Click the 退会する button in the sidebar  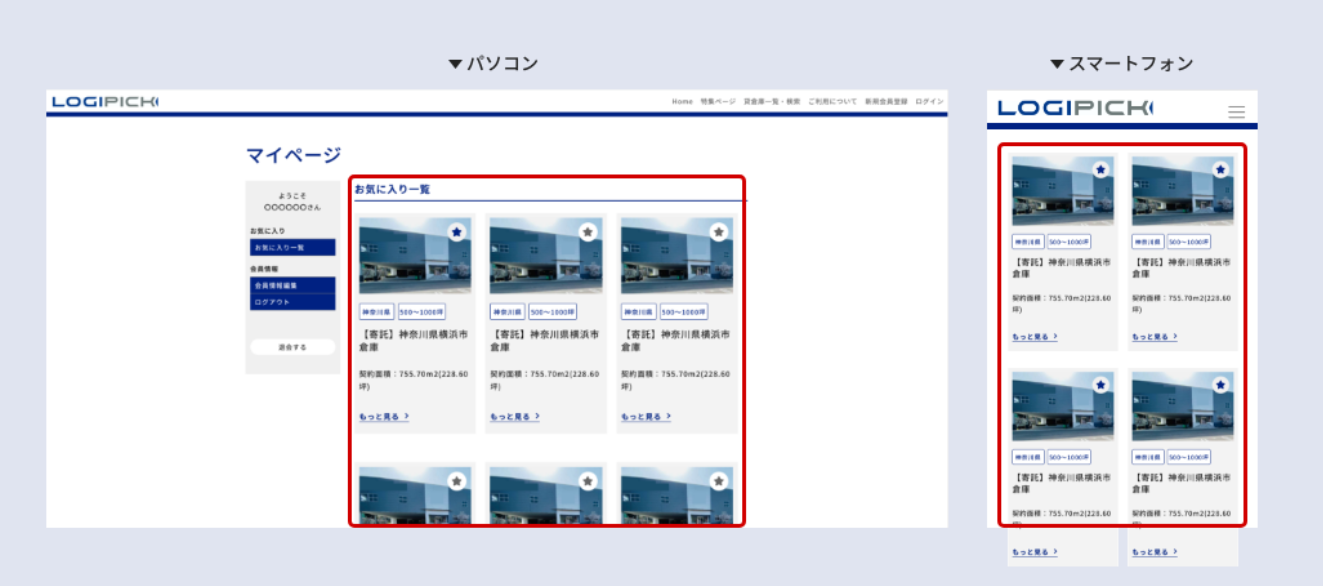[293, 347]
